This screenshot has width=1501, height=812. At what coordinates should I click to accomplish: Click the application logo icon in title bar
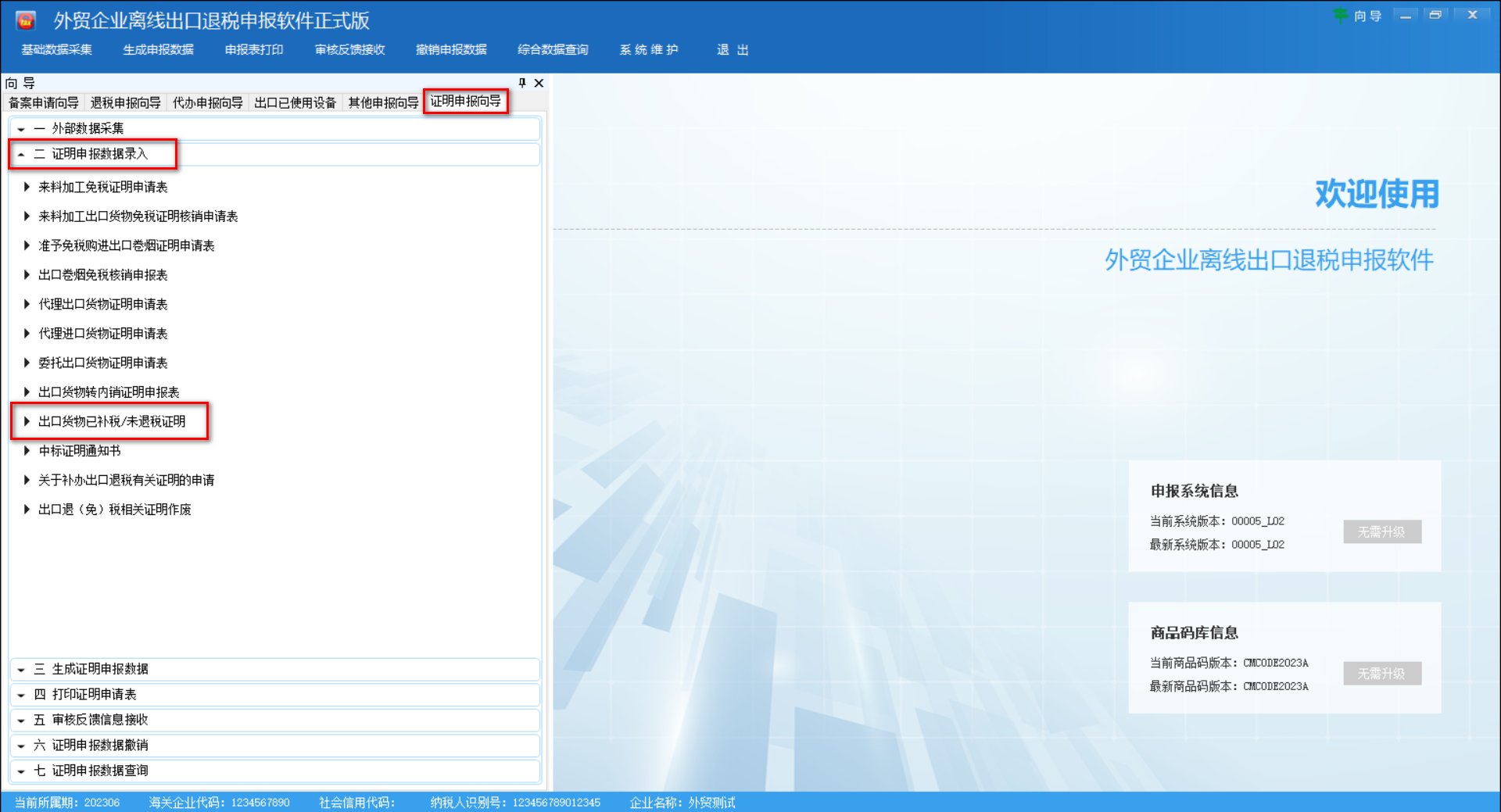pos(26,20)
